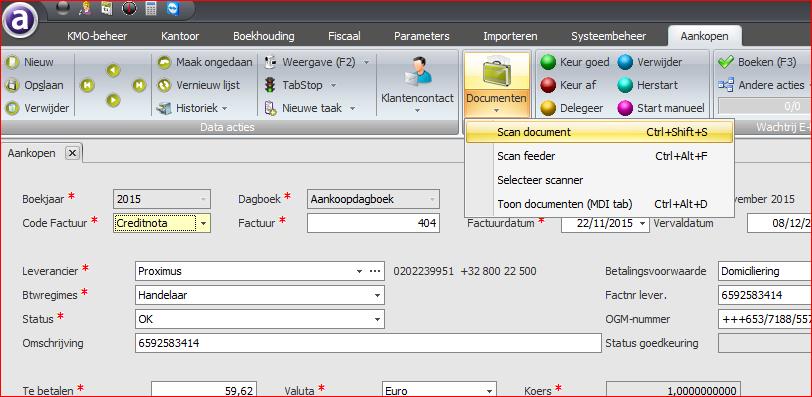The height and width of the screenshot is (397, 812).
Task: Switch to the KMO-beheer ribbon tab
Action: (97, 36)
